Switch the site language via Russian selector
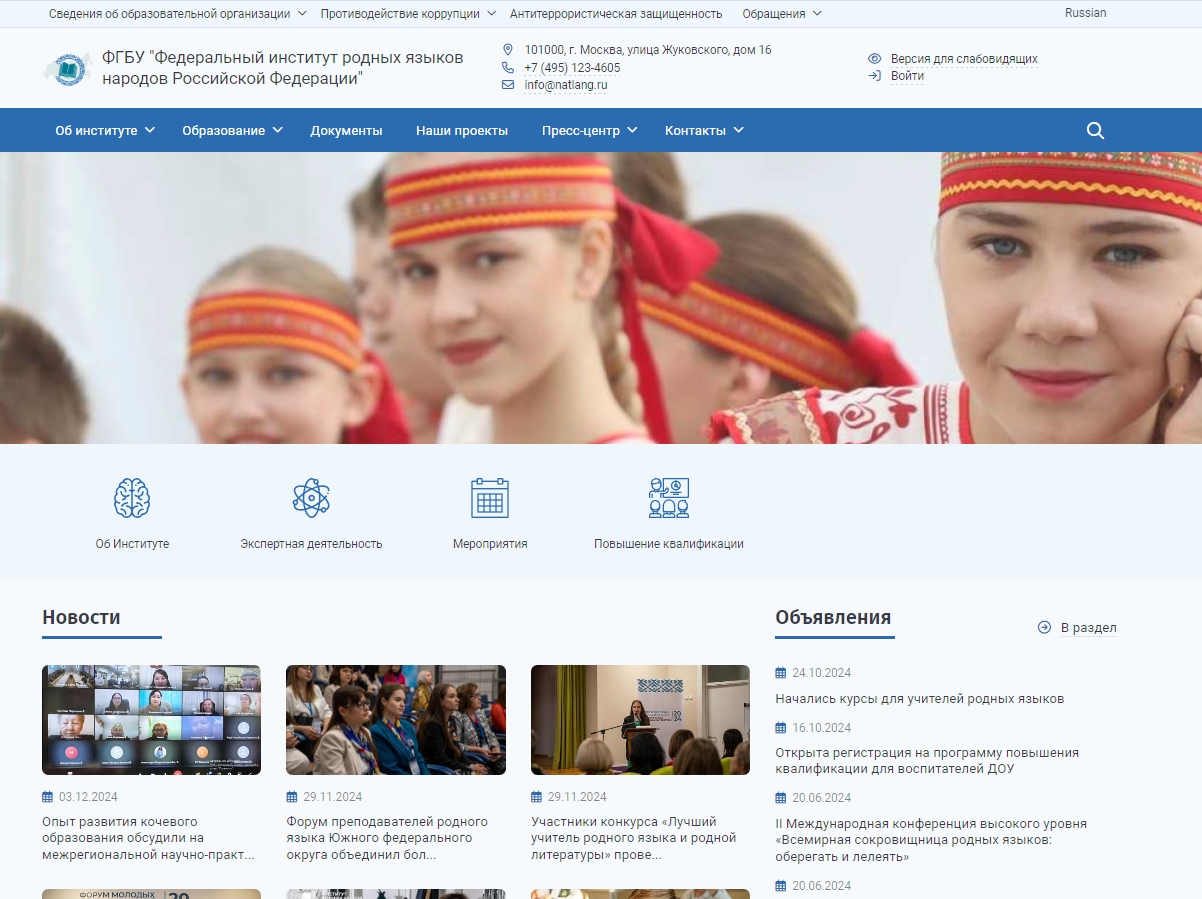 coord(1085,13)
